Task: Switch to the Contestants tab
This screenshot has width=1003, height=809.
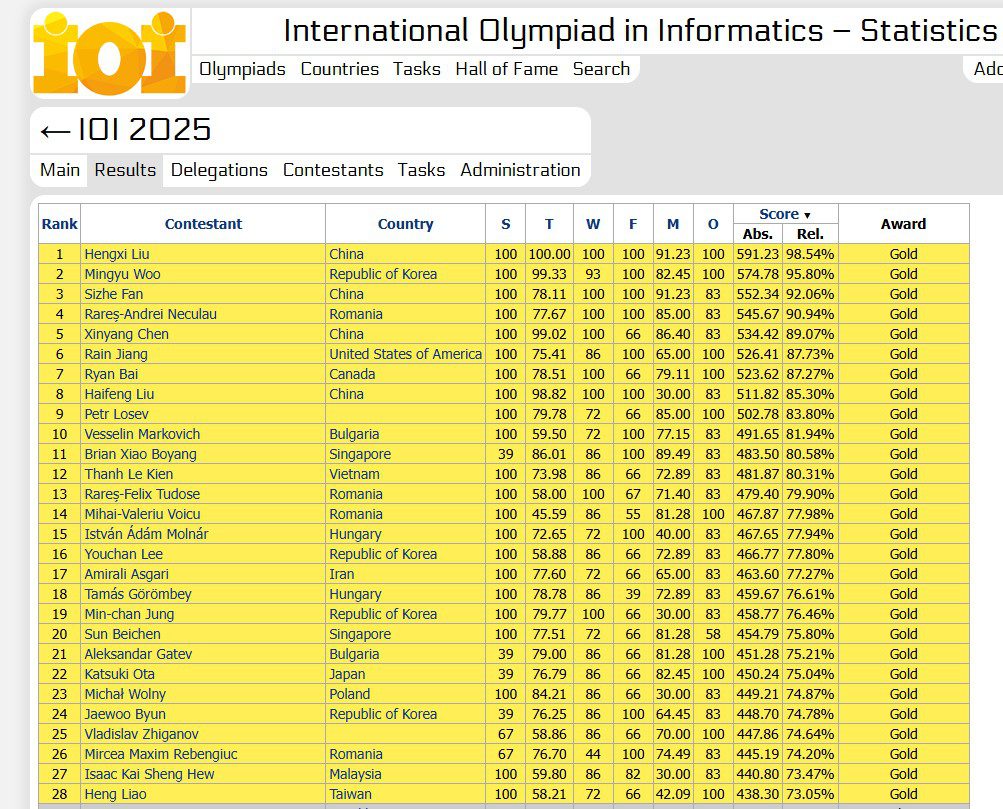Action: (x=333, y=170)
